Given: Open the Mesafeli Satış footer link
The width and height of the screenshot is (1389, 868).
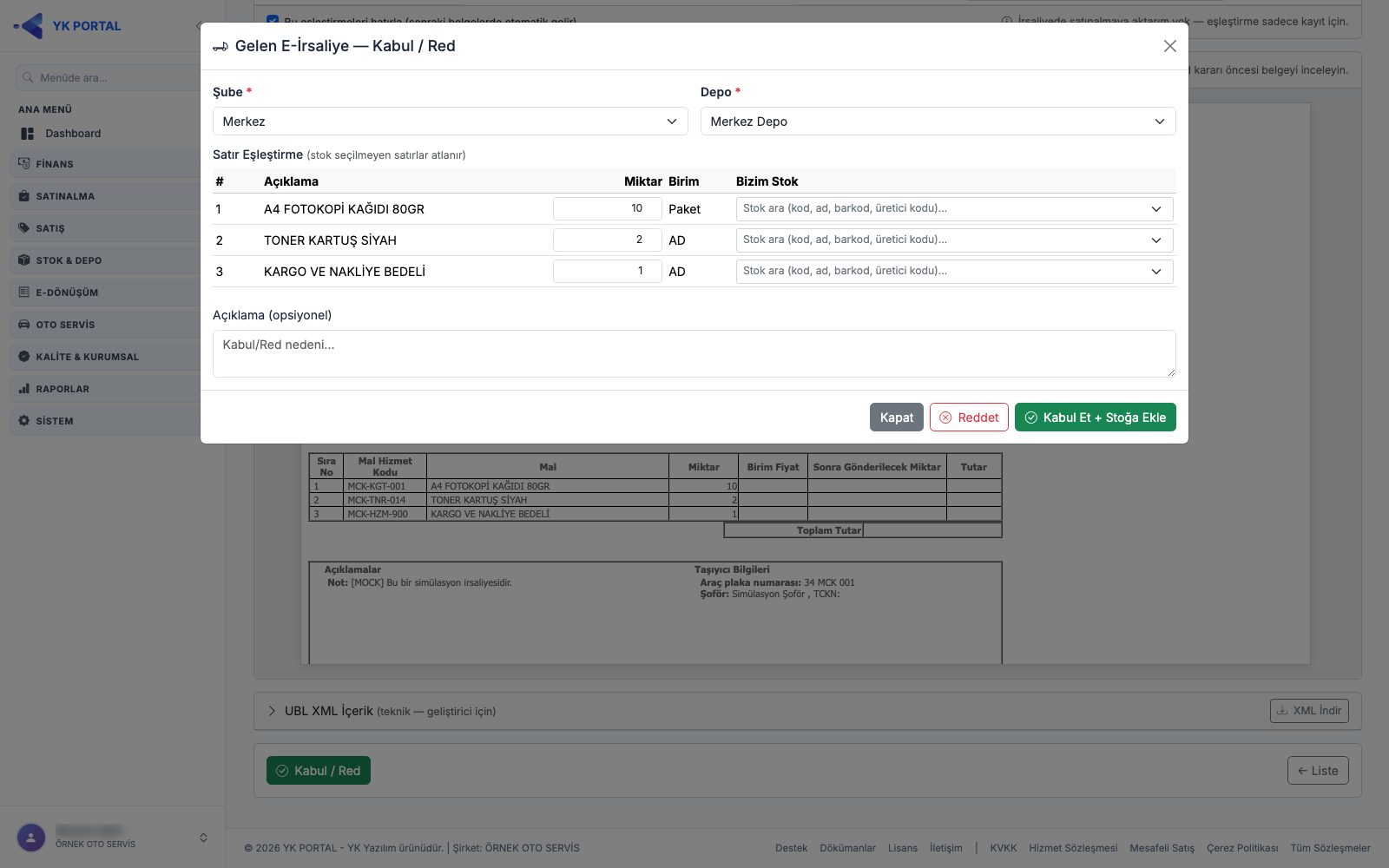Looking at the screenshot, I should 1162,848.
